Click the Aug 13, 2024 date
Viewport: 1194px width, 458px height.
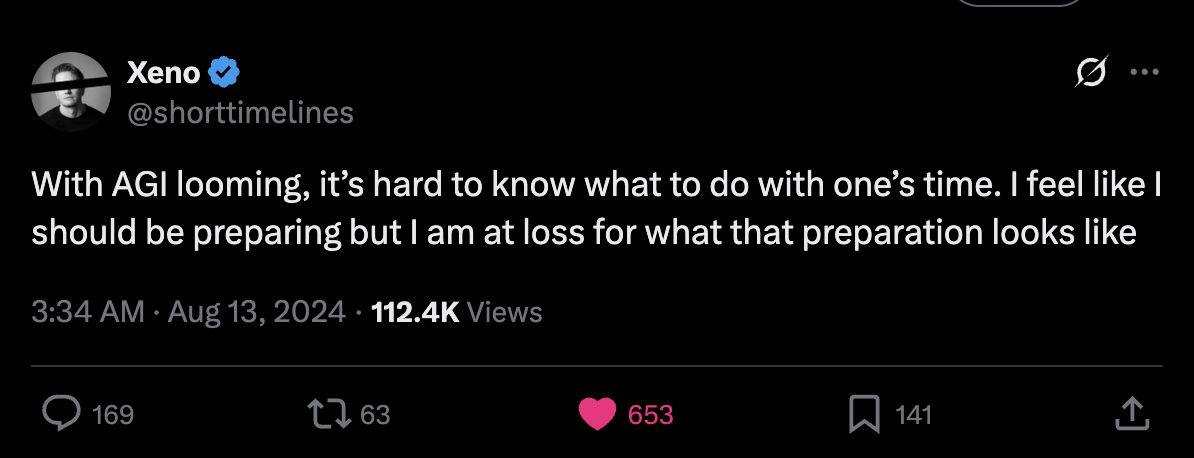(x=257, y=313)
